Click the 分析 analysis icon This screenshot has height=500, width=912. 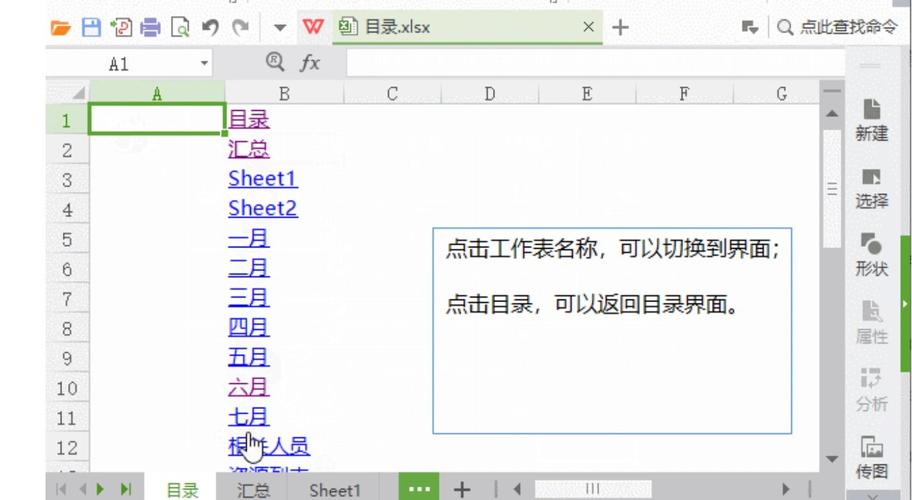tap(871, 391)
